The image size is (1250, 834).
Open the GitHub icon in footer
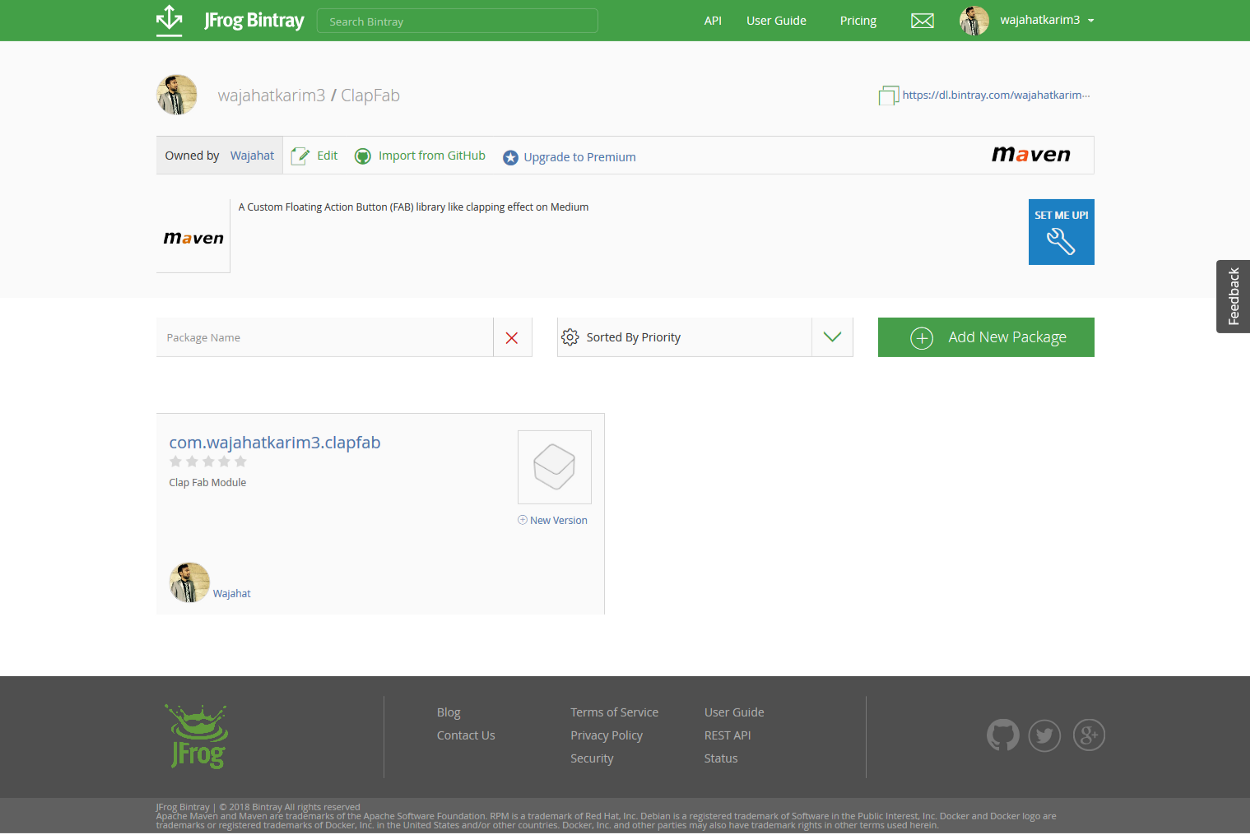coord(1003,736)
